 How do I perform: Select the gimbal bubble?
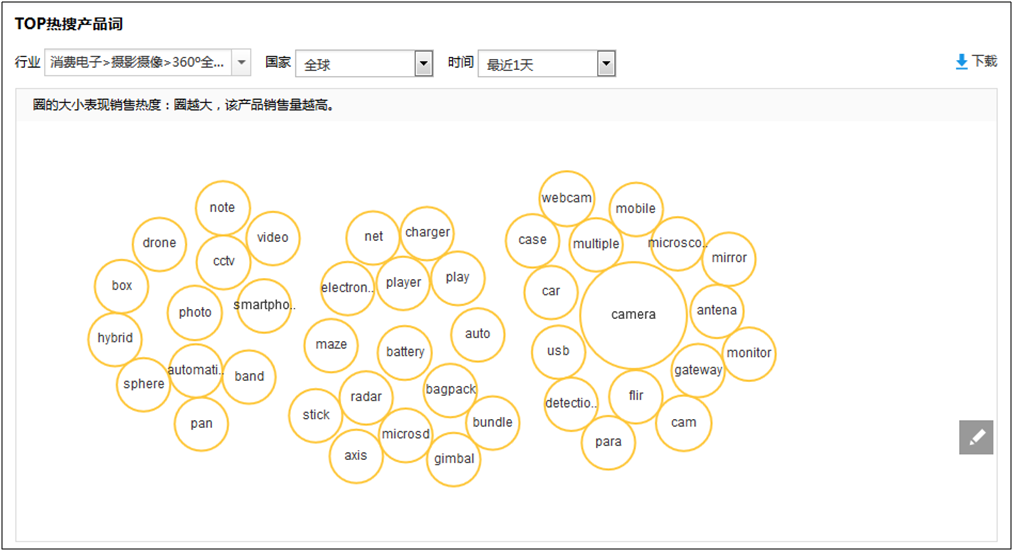pyautogui.click(x=453, y=459)
